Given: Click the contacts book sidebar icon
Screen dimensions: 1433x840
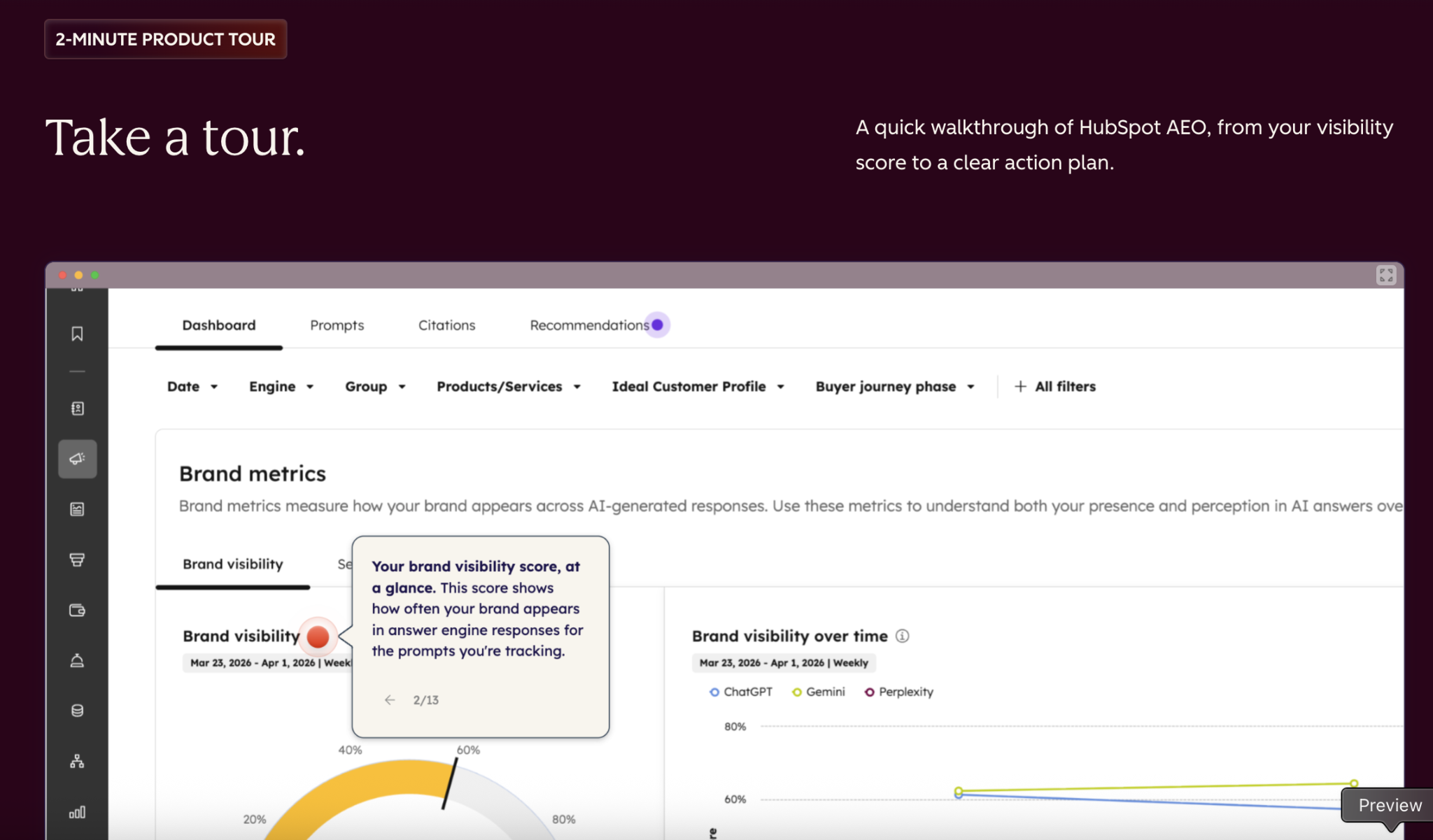Looking at the screenshot, I should [77, 408].
